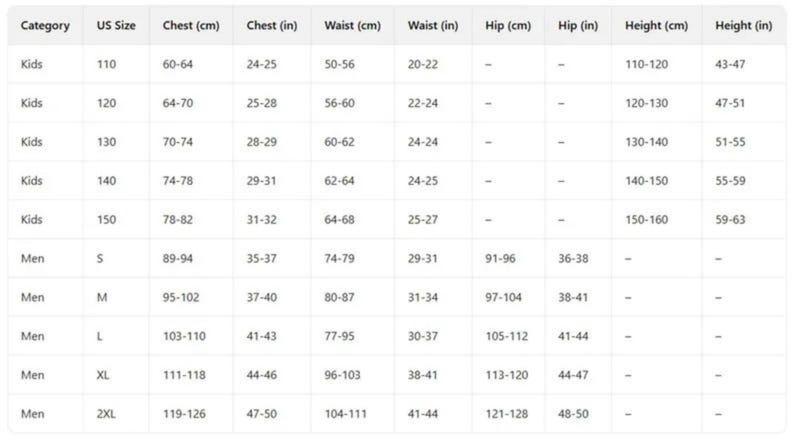The height and width of the screenshot is (446, 794).
Task: Click the Chest (cm) header
Action: (191, 25)
